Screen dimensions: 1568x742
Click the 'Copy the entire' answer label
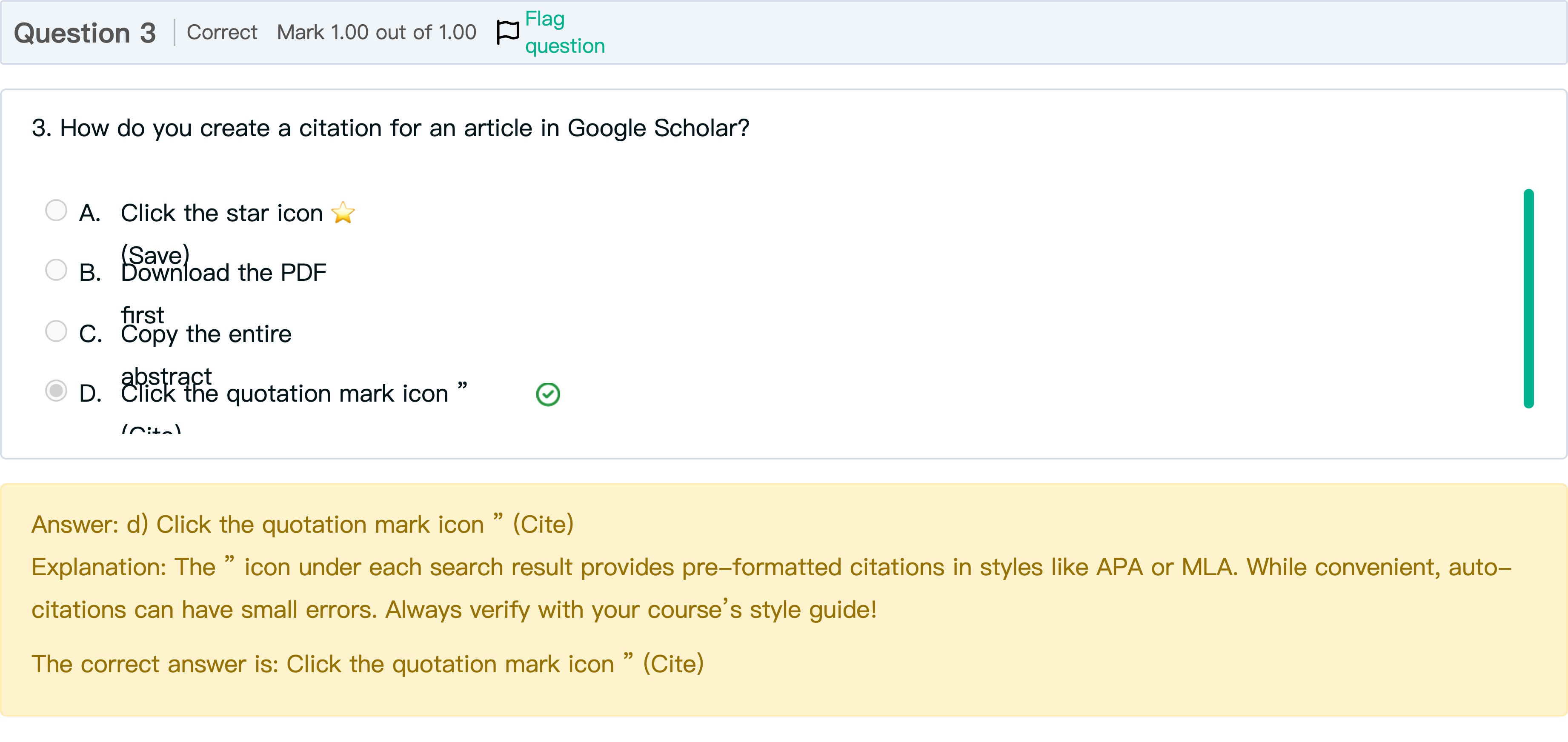pos(206,334)
